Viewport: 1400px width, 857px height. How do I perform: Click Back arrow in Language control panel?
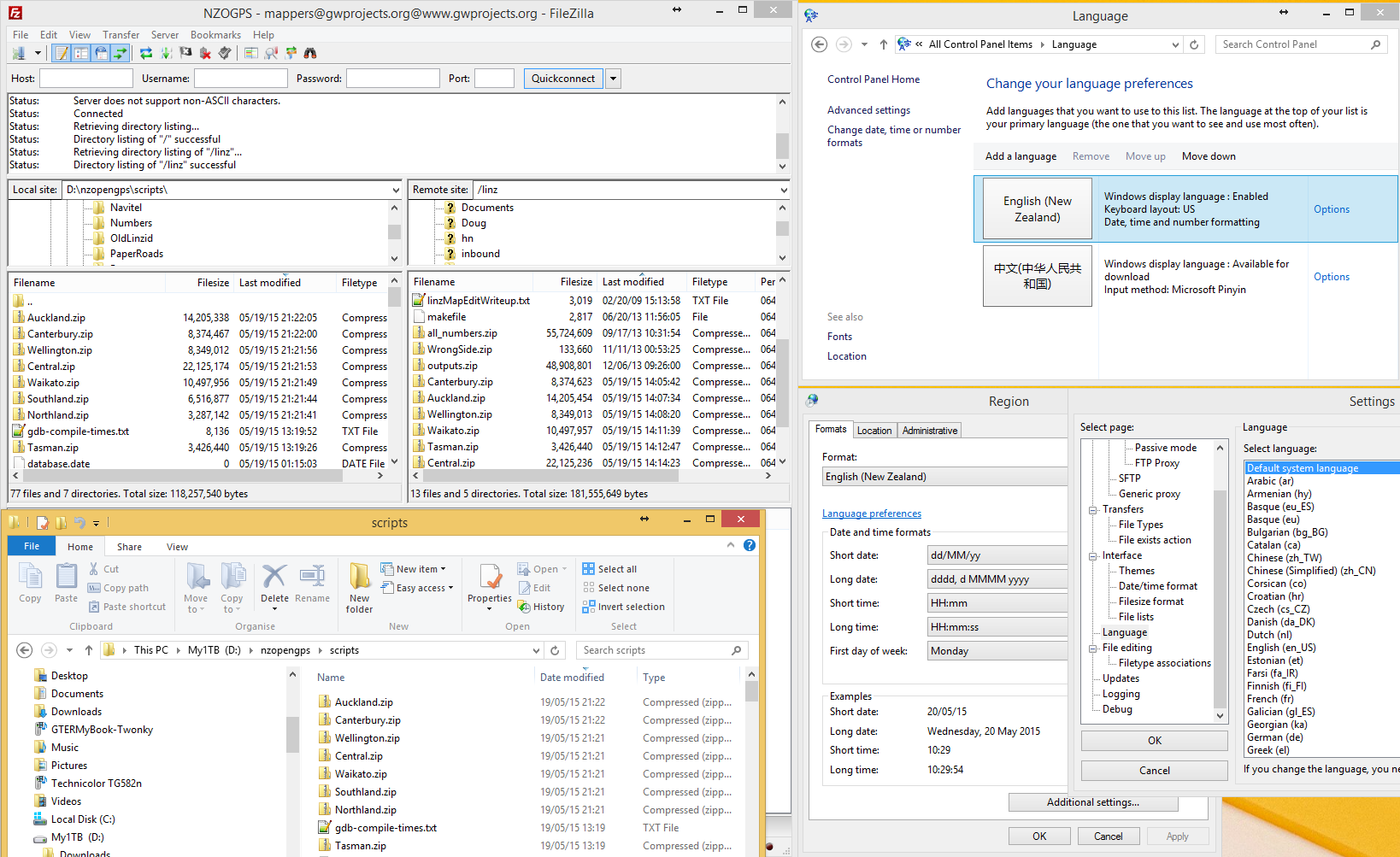tap(819, 44)
